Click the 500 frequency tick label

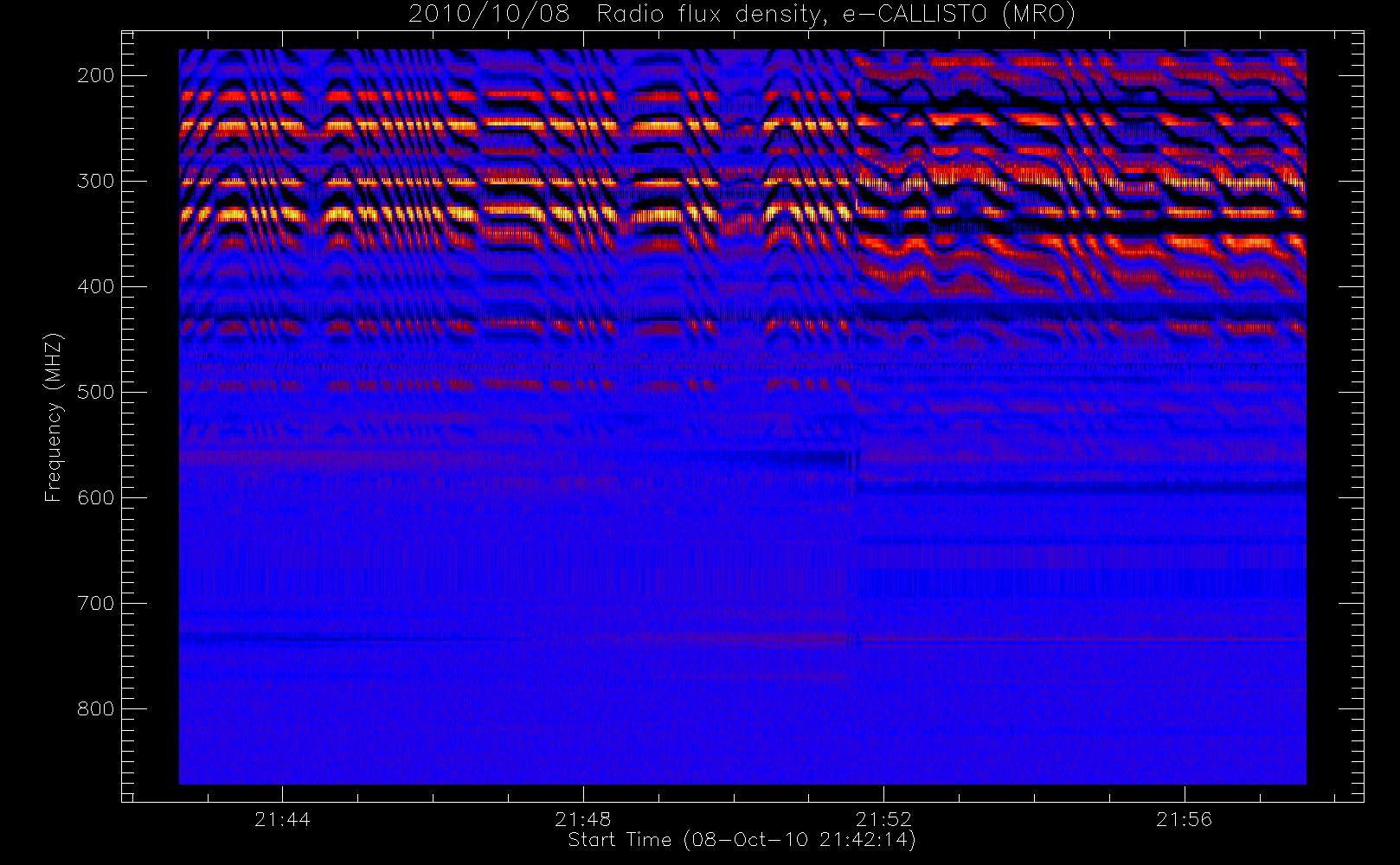96,392
